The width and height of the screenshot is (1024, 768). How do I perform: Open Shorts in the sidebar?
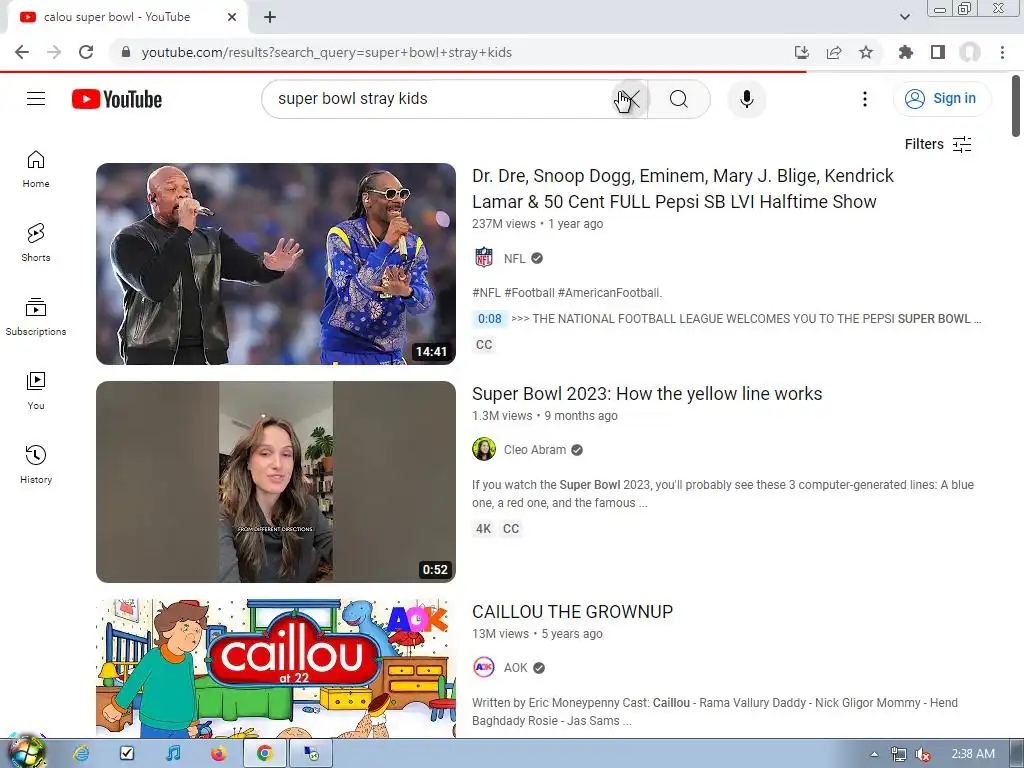coord(36,243)
